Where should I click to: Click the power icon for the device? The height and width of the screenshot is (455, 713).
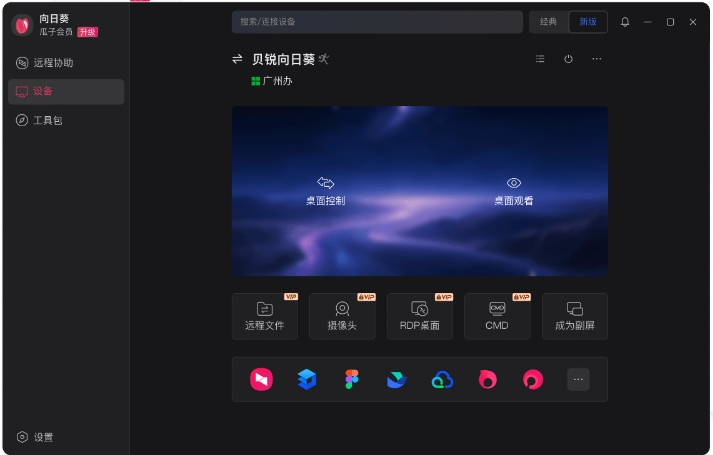click(x=568, y=59)
